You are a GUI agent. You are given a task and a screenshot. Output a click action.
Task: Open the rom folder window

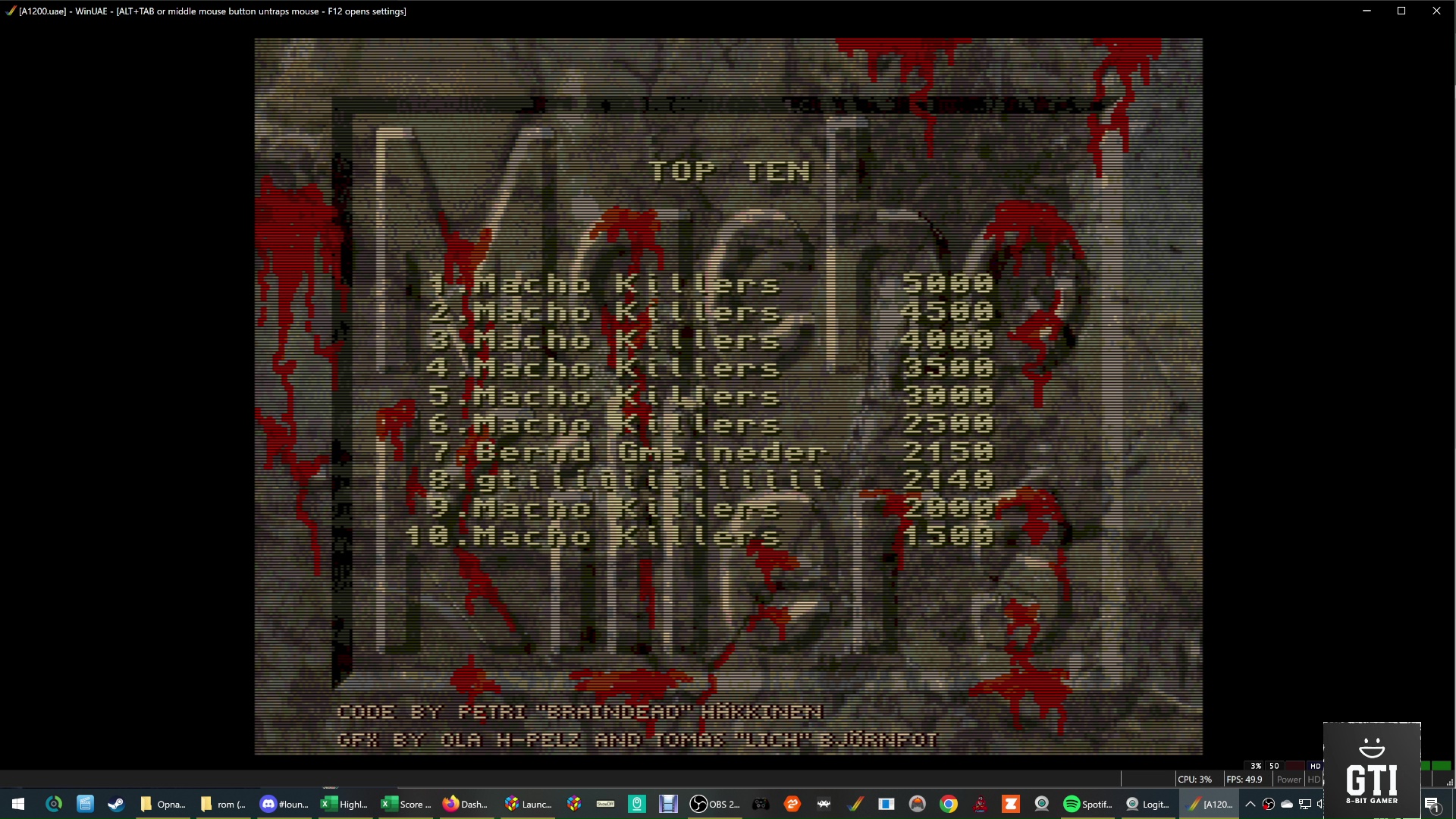[223, 804]
